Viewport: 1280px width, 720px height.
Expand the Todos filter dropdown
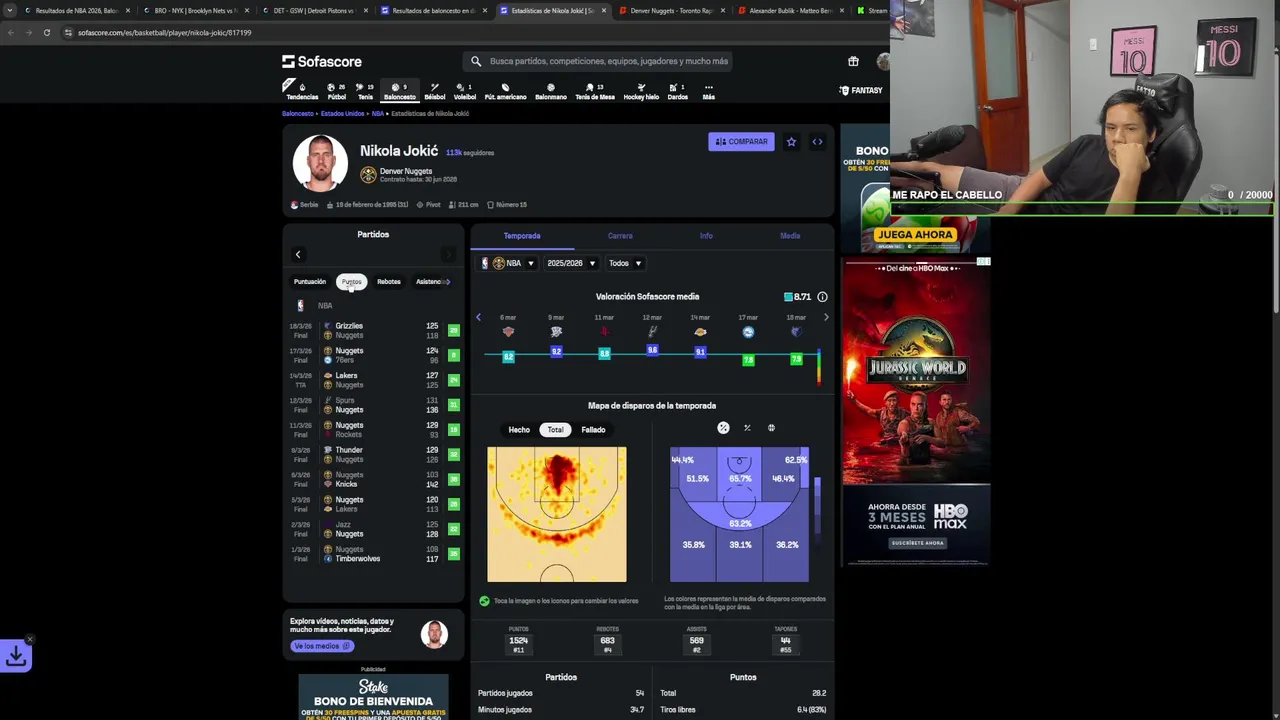pyautogui.click(x=625, y=263)
